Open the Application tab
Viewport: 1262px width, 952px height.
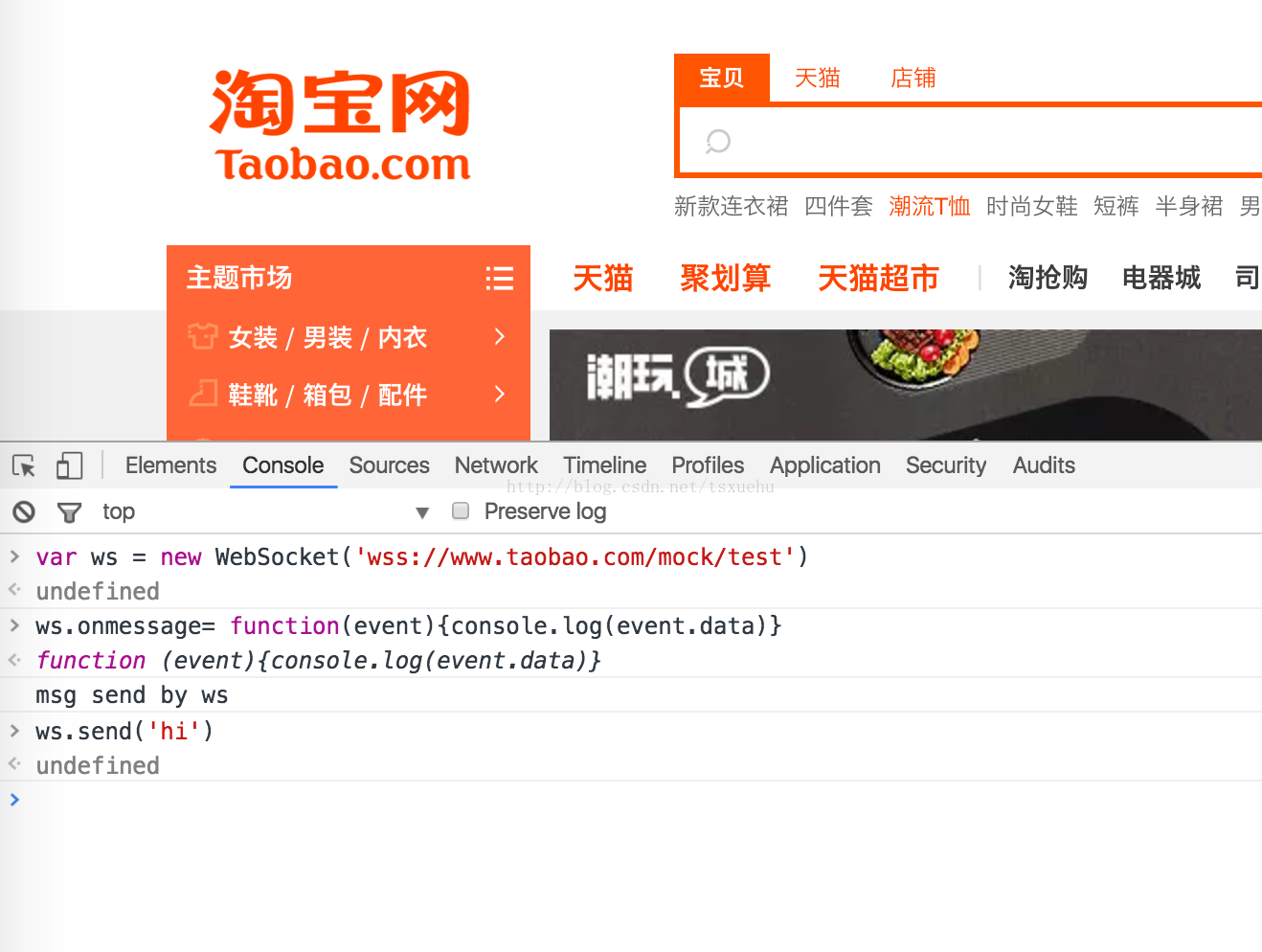[824, 465]
